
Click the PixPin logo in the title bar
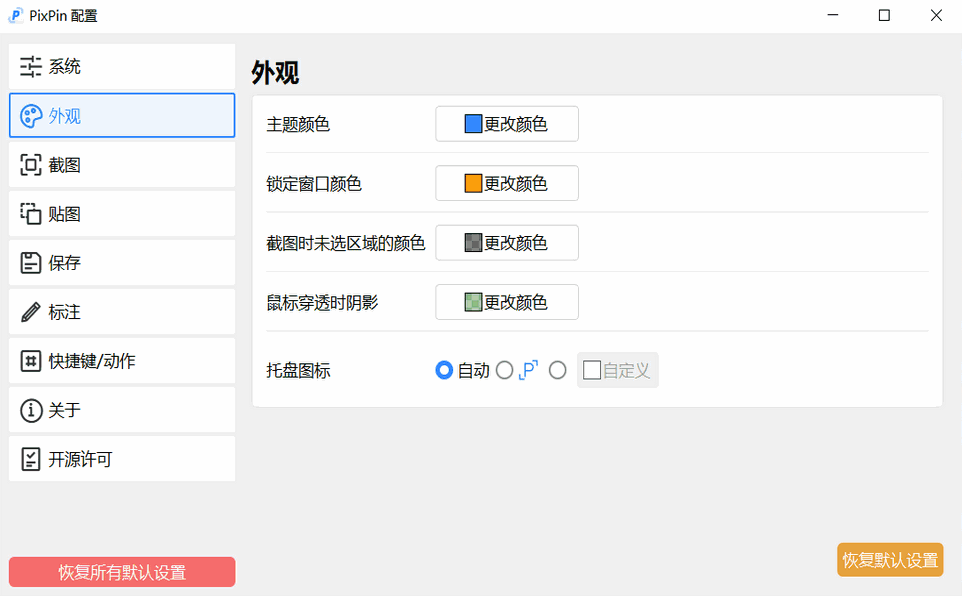15,15
